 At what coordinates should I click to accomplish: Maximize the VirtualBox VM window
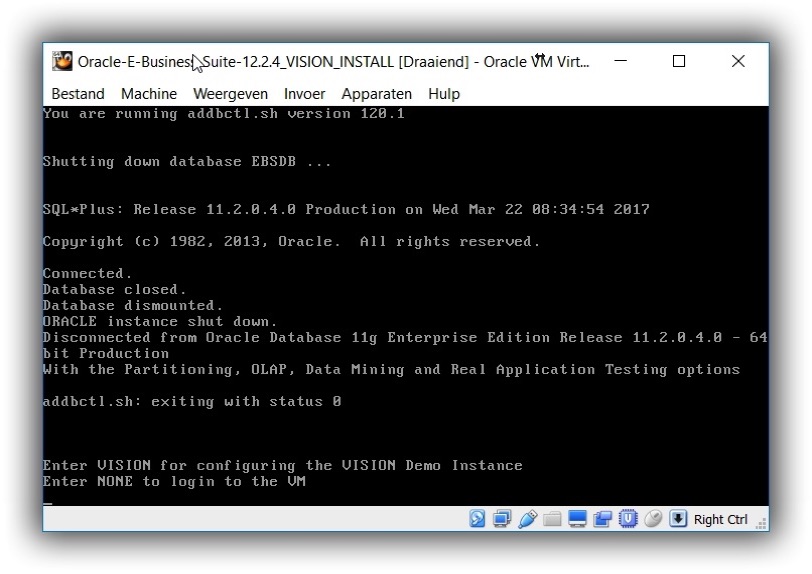coord(679,61)
